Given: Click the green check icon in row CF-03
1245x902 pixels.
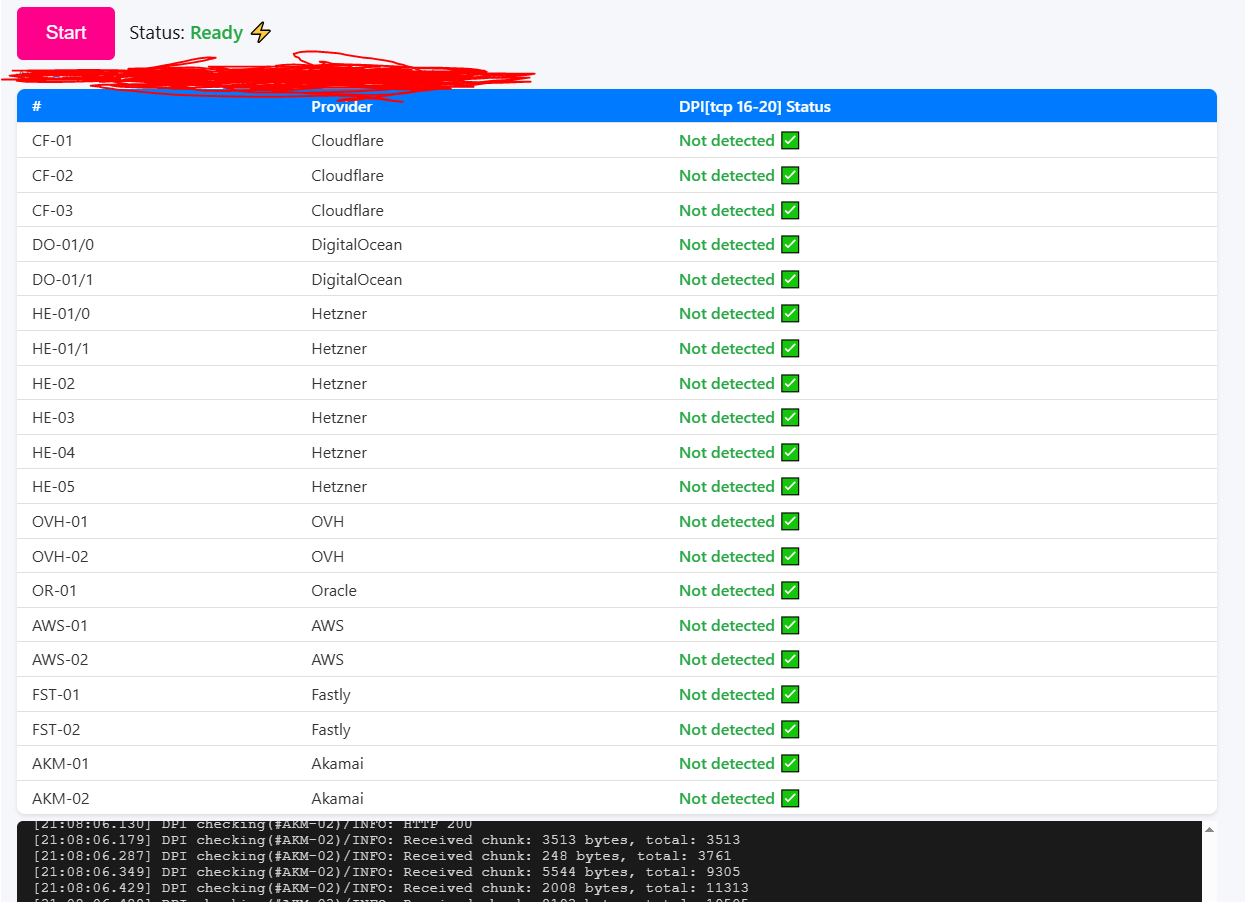Looking at the screenshot, I should (790, 211).
